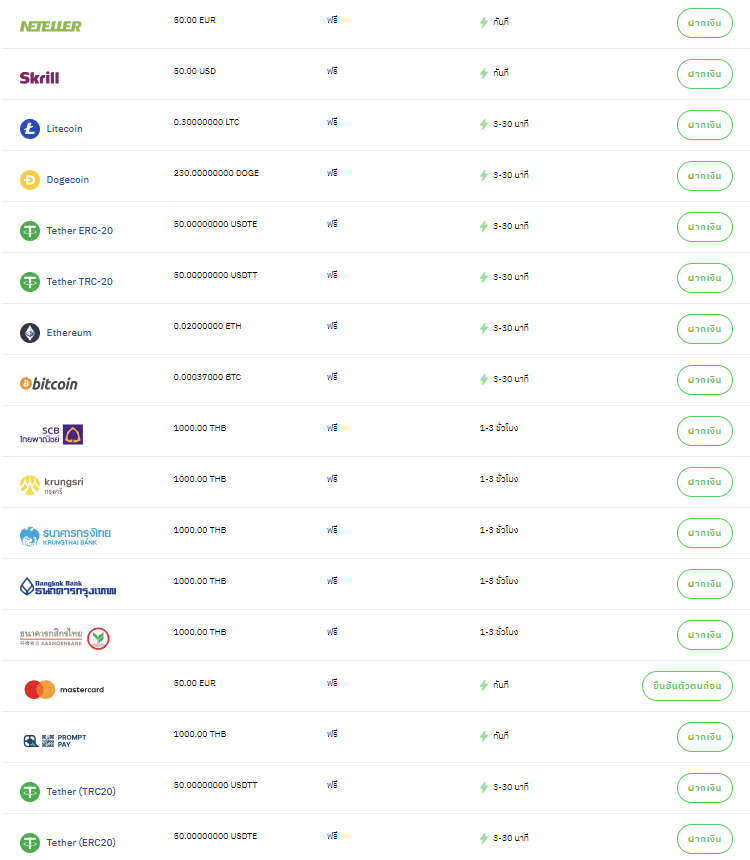
Task: Click the Ethereum diamond icon
Action: [30, 333]
